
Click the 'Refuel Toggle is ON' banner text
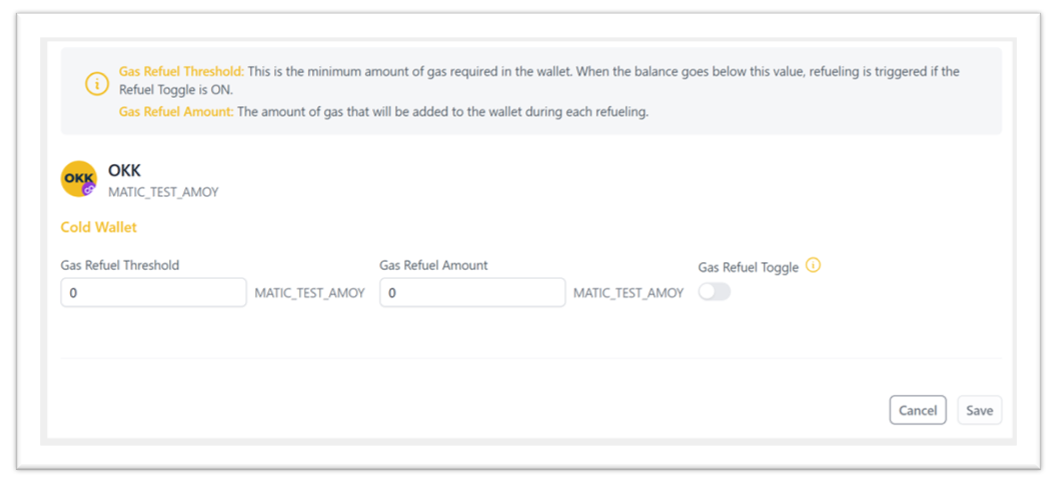coord(175,89)
